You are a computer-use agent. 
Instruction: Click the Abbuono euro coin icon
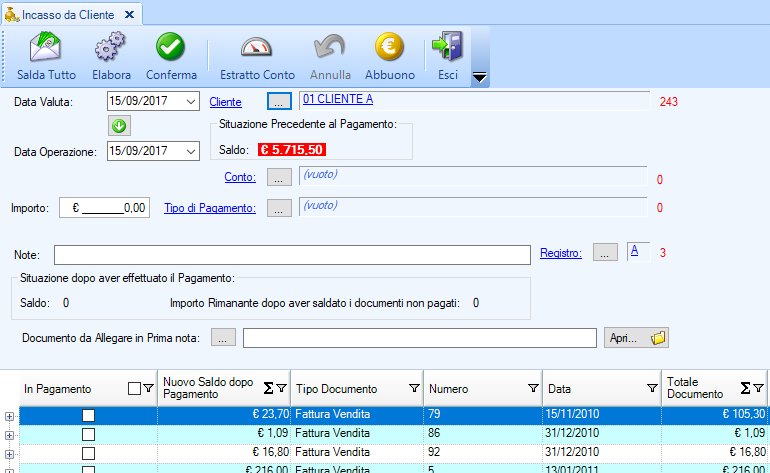point(389,55)
